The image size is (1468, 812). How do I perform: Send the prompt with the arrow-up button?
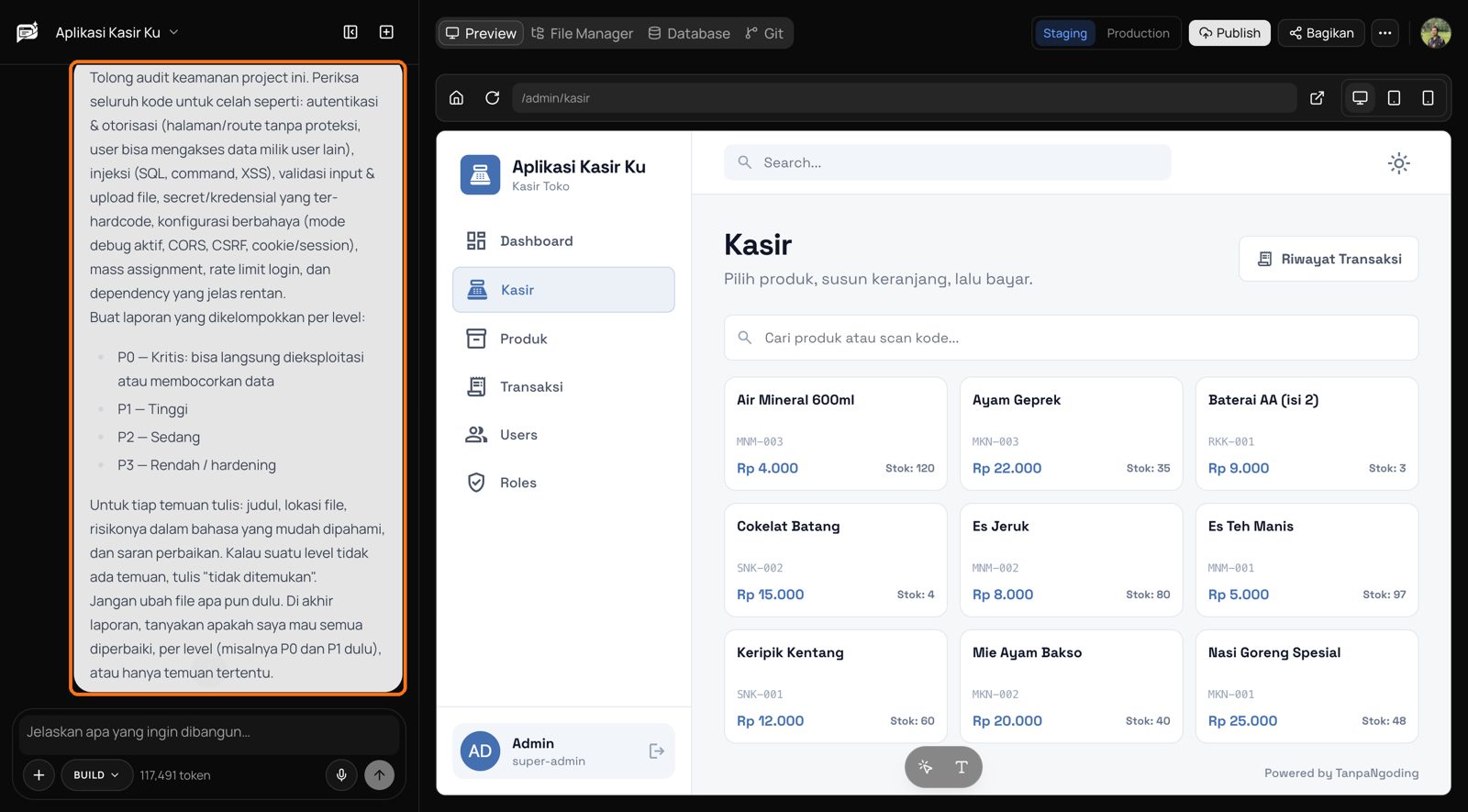(379, 775)
